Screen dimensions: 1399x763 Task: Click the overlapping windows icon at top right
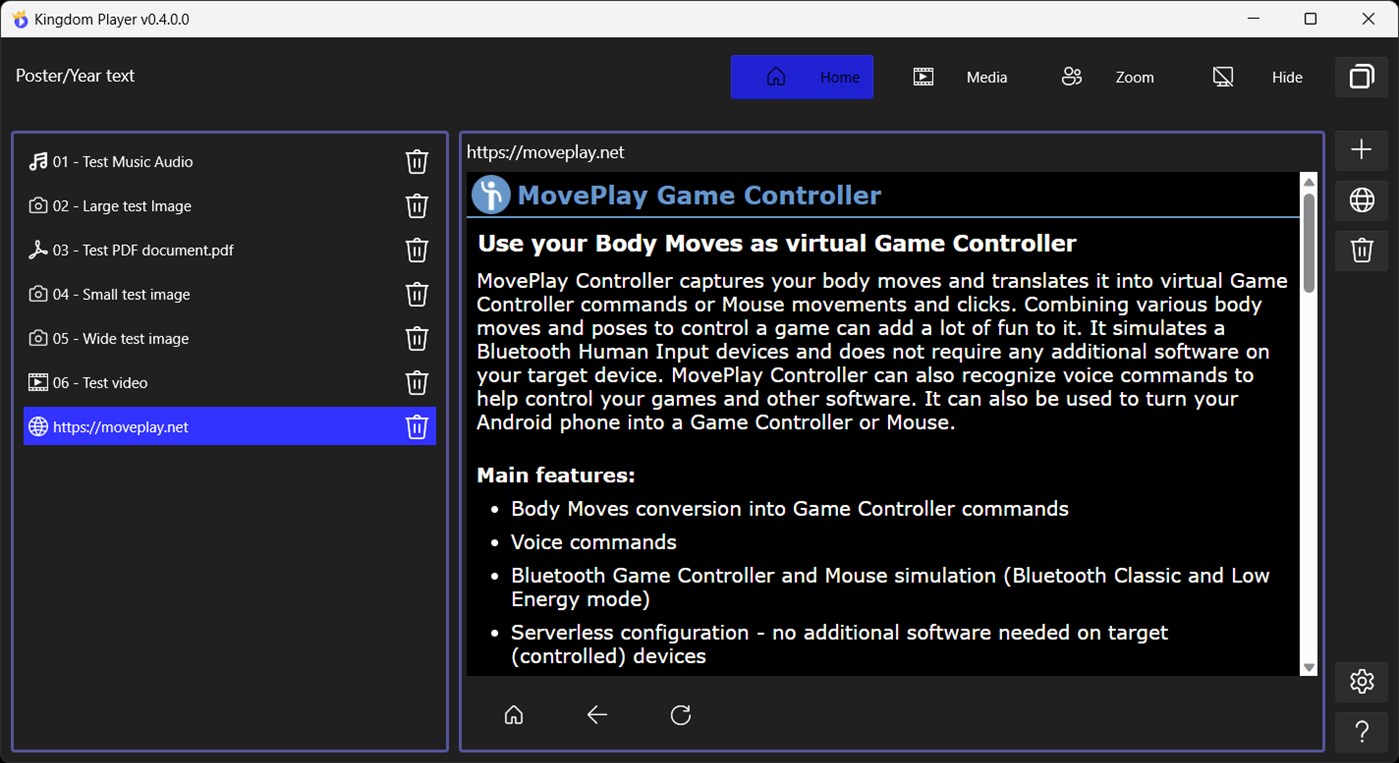coord(1361,77)
